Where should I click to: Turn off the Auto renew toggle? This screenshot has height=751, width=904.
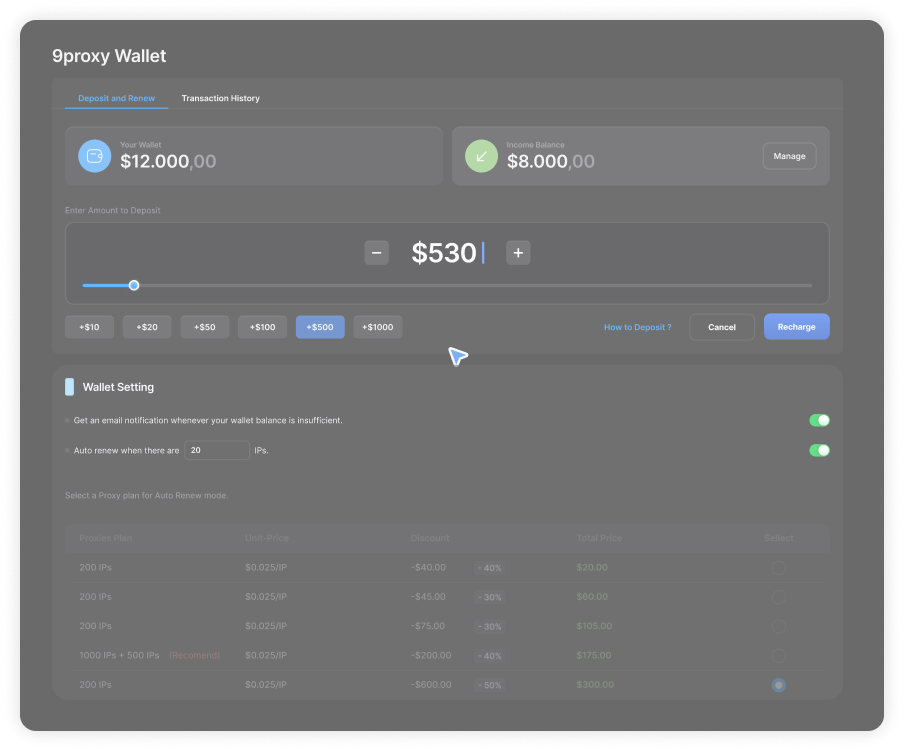click(x=819, y=451)
